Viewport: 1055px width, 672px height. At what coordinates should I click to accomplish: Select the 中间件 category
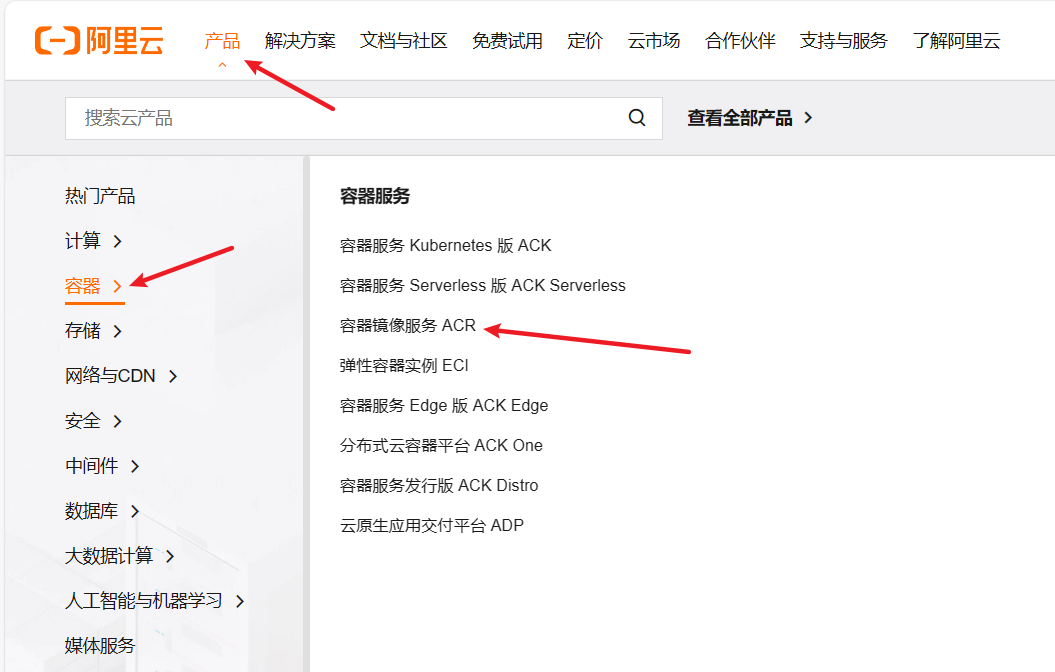[x=92, y=466]
